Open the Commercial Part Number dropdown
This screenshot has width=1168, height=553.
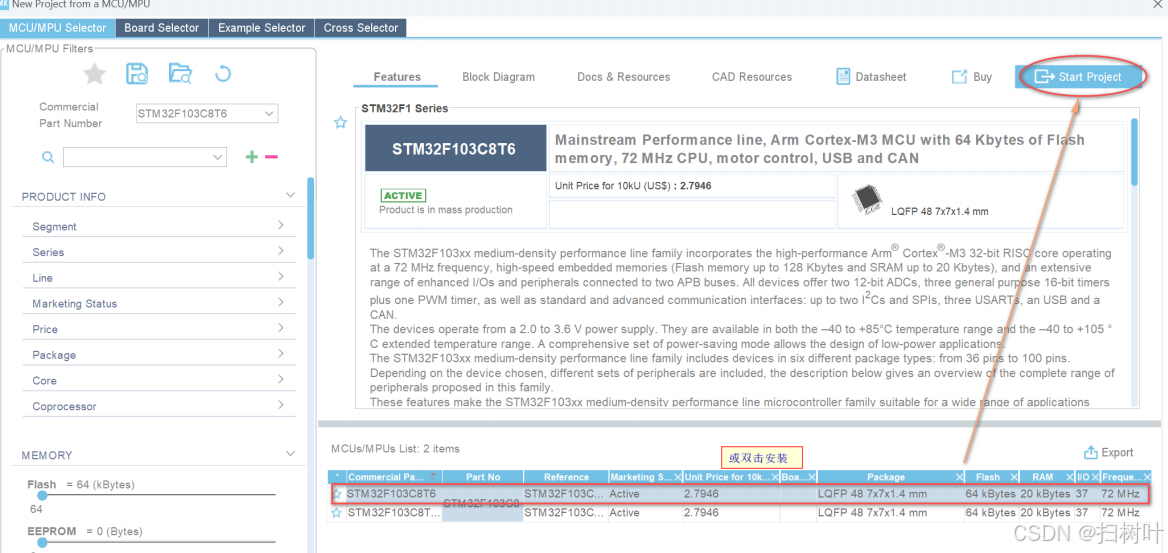pos(269,114)
